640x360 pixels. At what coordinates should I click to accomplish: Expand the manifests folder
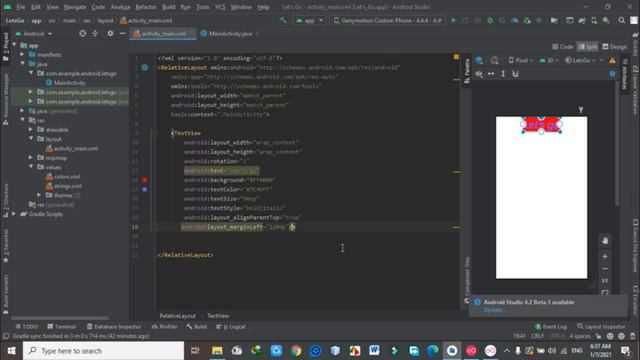23,54
